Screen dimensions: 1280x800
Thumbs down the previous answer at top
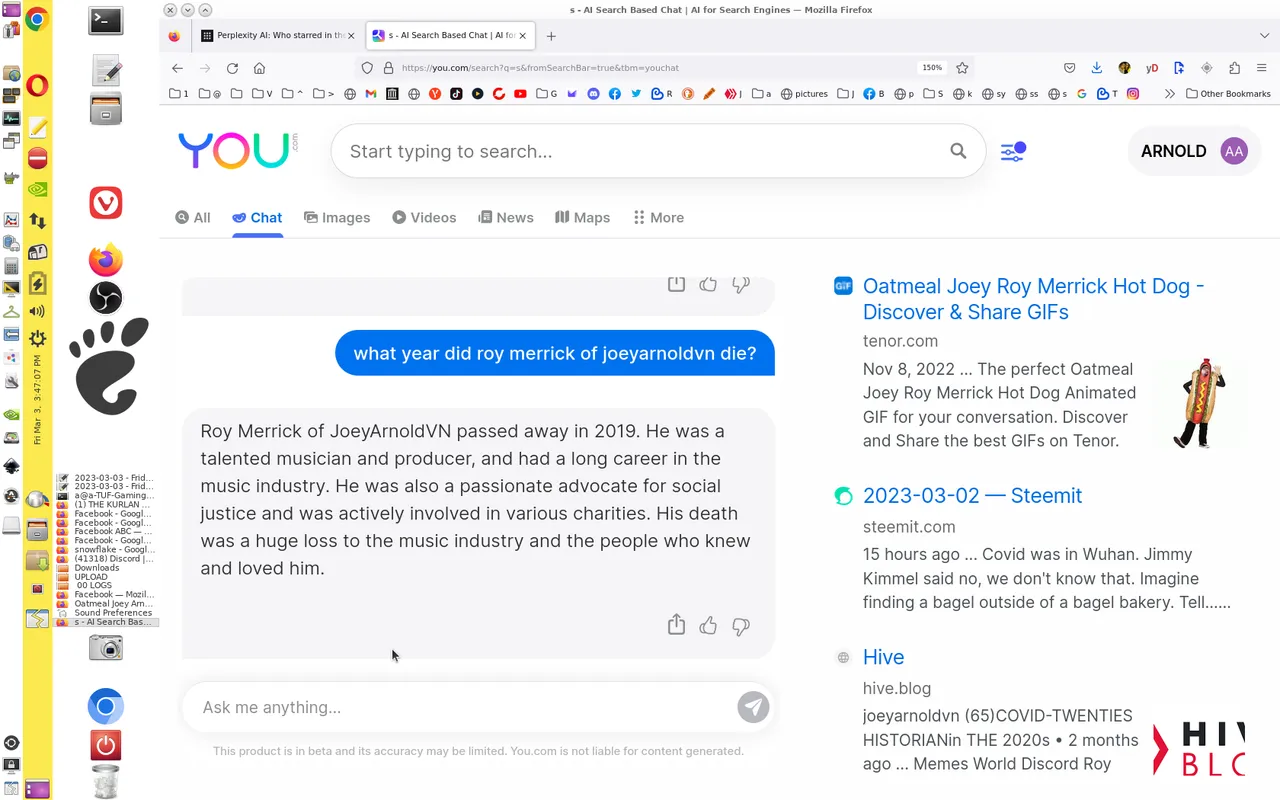click(741, 284)
